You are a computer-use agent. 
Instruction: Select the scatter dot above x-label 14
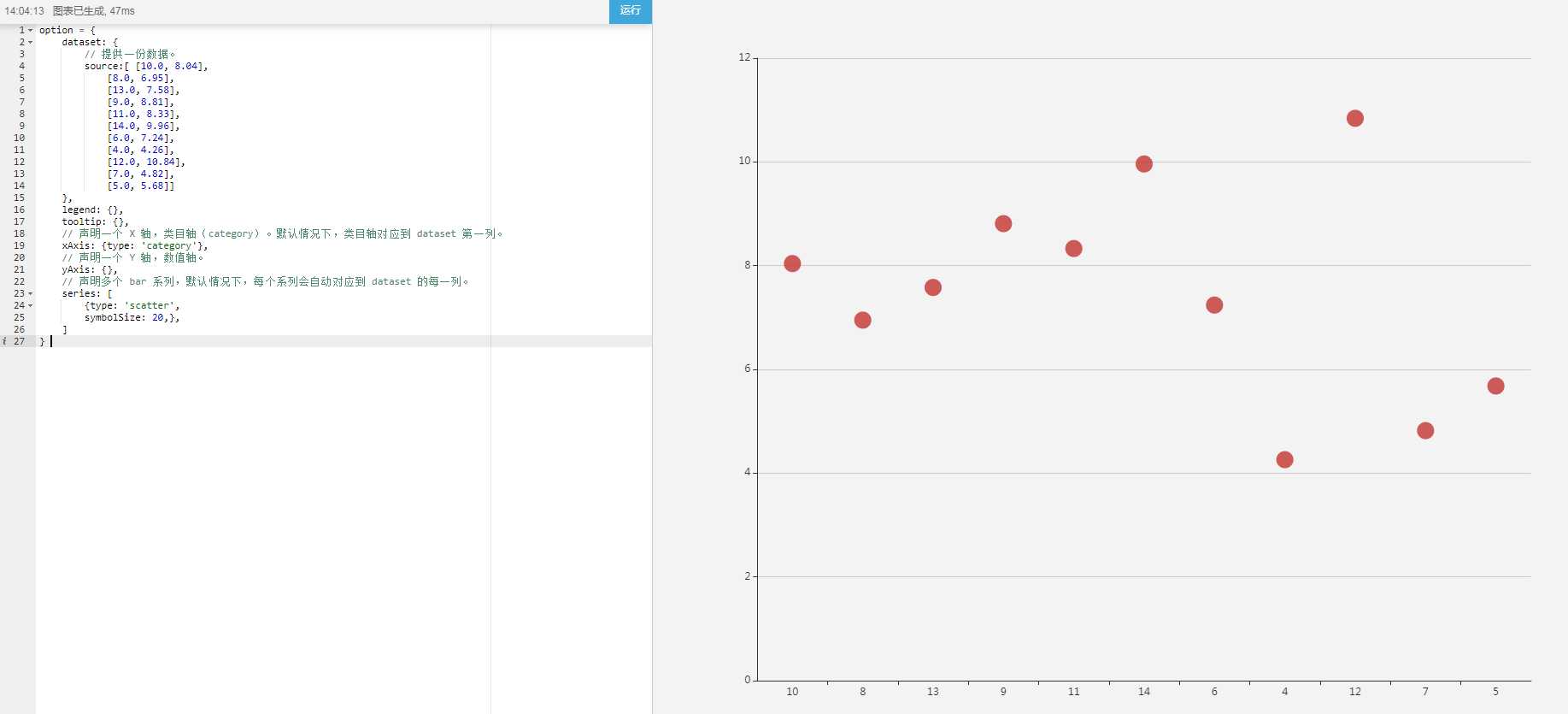[x=1144, y=163]
